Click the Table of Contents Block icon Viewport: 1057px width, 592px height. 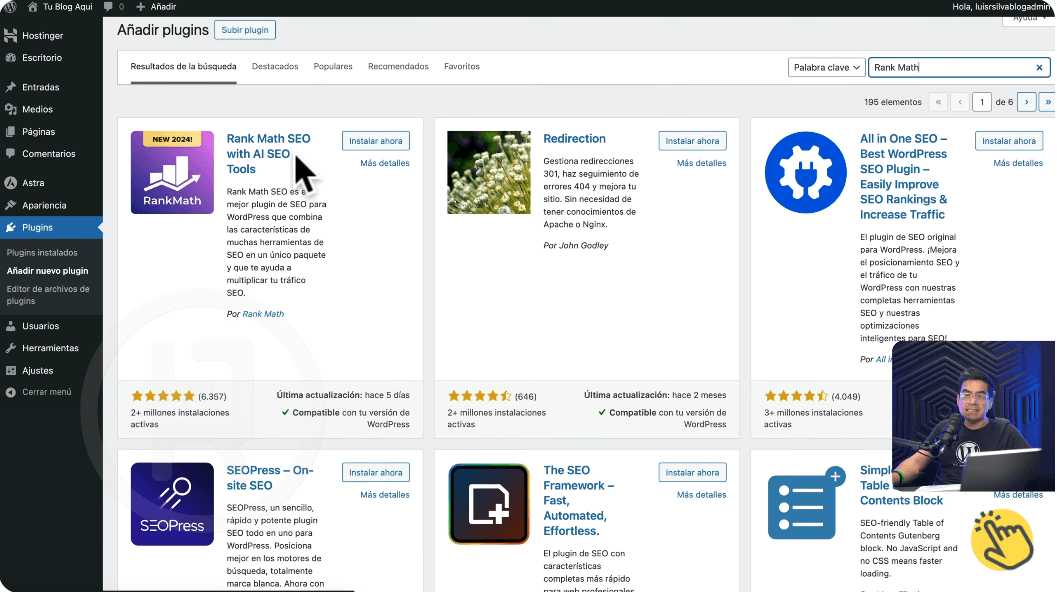806,504
